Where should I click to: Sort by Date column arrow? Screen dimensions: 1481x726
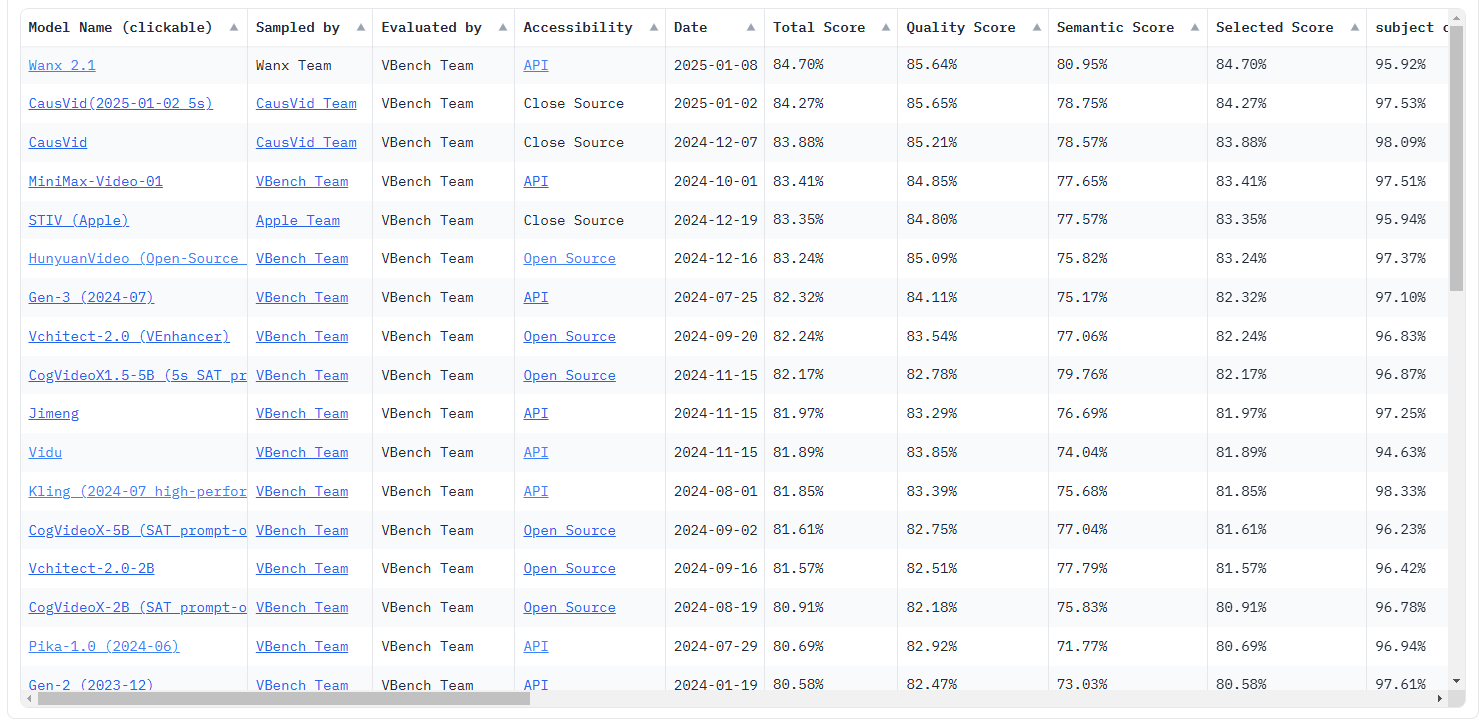[x=752, y=28]
